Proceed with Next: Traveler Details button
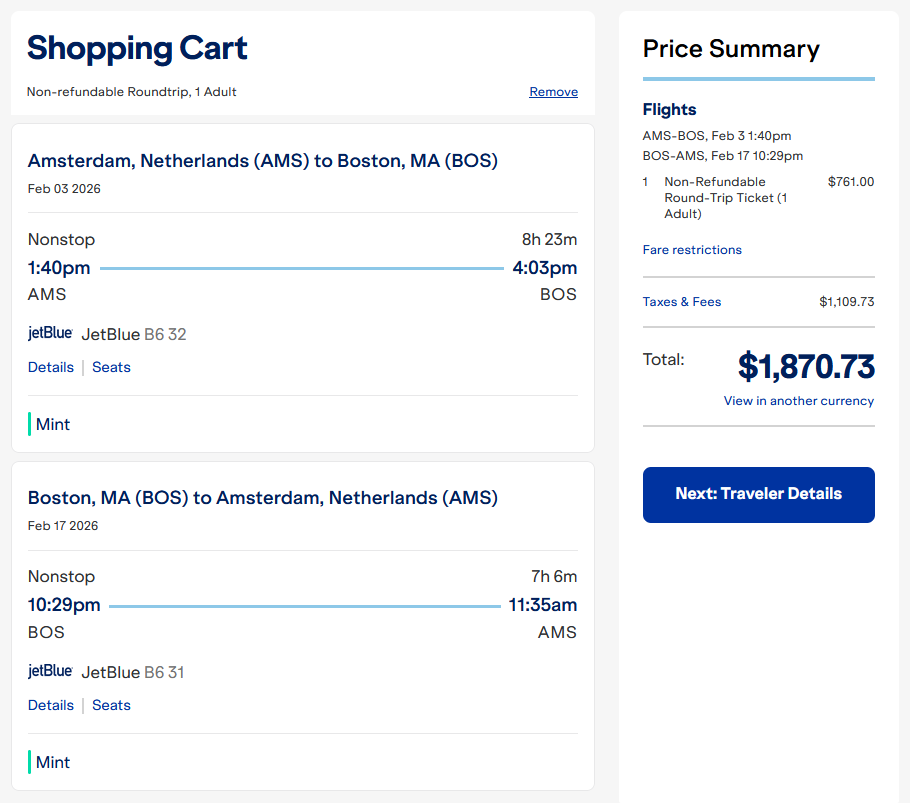Image resolution: width=910 pixels, height=806 pixels. point(758,494)
